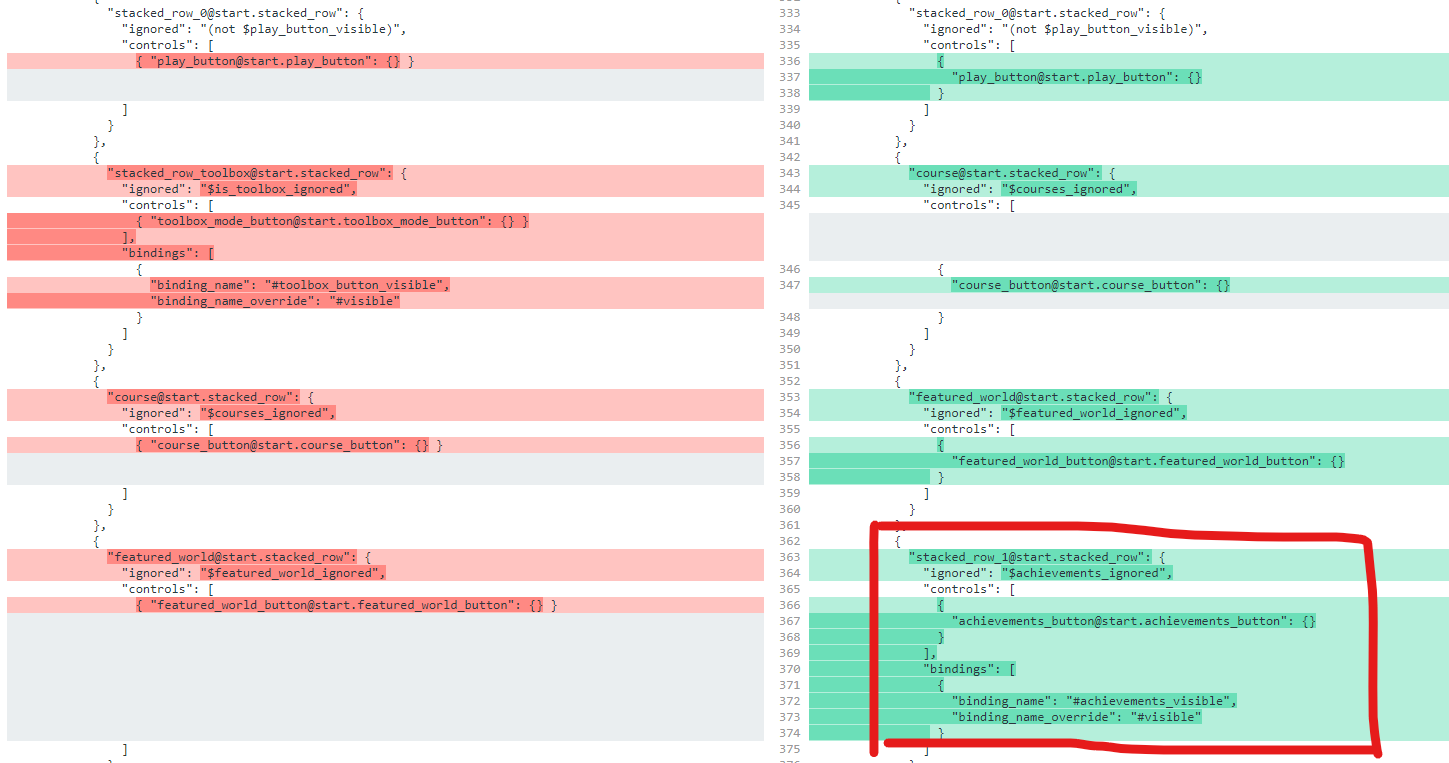The height and width of the screenshot is (763, 1449).
Task: Click the removed toolbox_mode_button line
Action: click(x=332, y=221)
